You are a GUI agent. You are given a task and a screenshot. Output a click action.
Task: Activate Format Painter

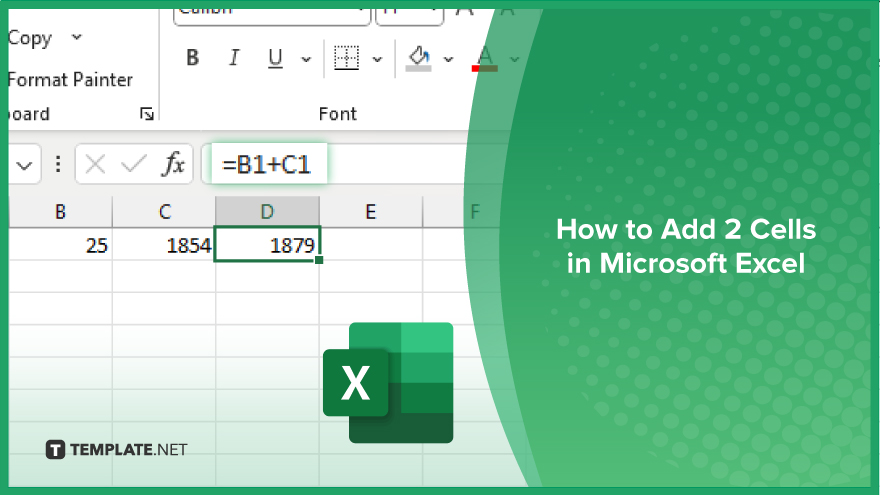[x=70, y=80]
